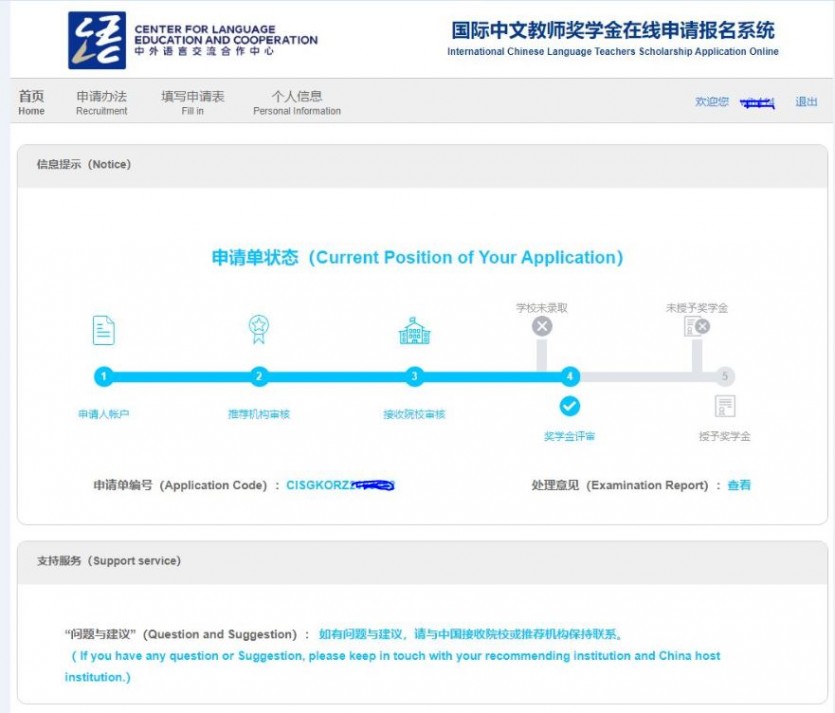Open the Home menu item
This screenshot has height=713, width=835.
31,102
